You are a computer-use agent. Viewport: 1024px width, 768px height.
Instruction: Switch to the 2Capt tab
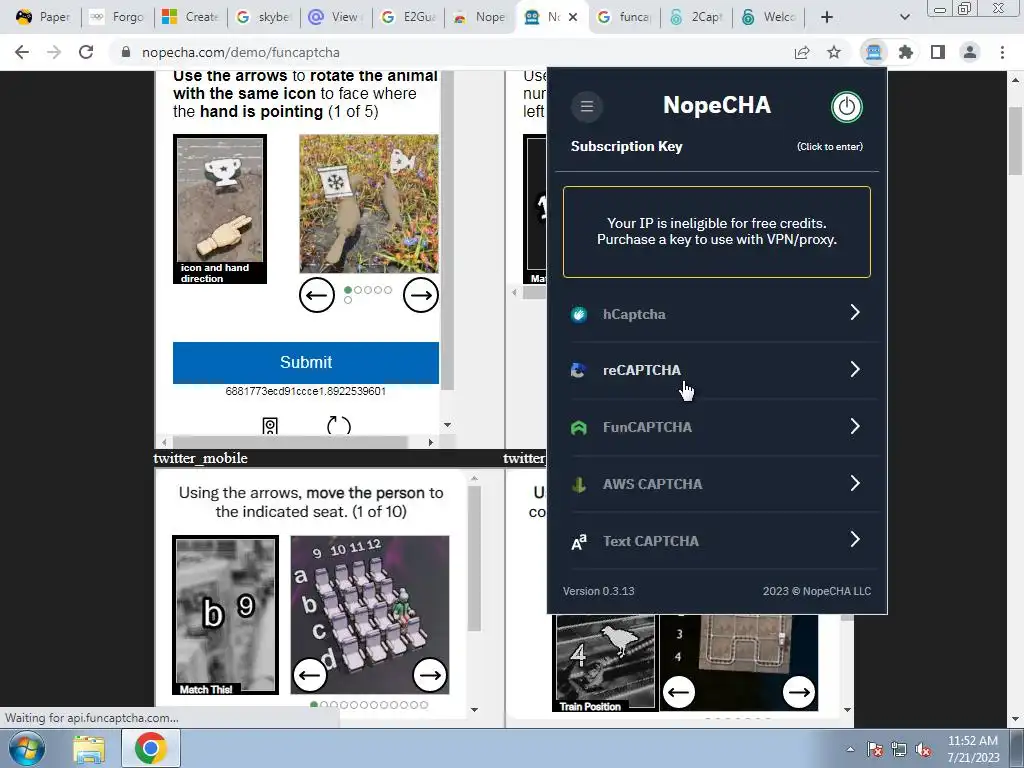(x=696, y=17)
